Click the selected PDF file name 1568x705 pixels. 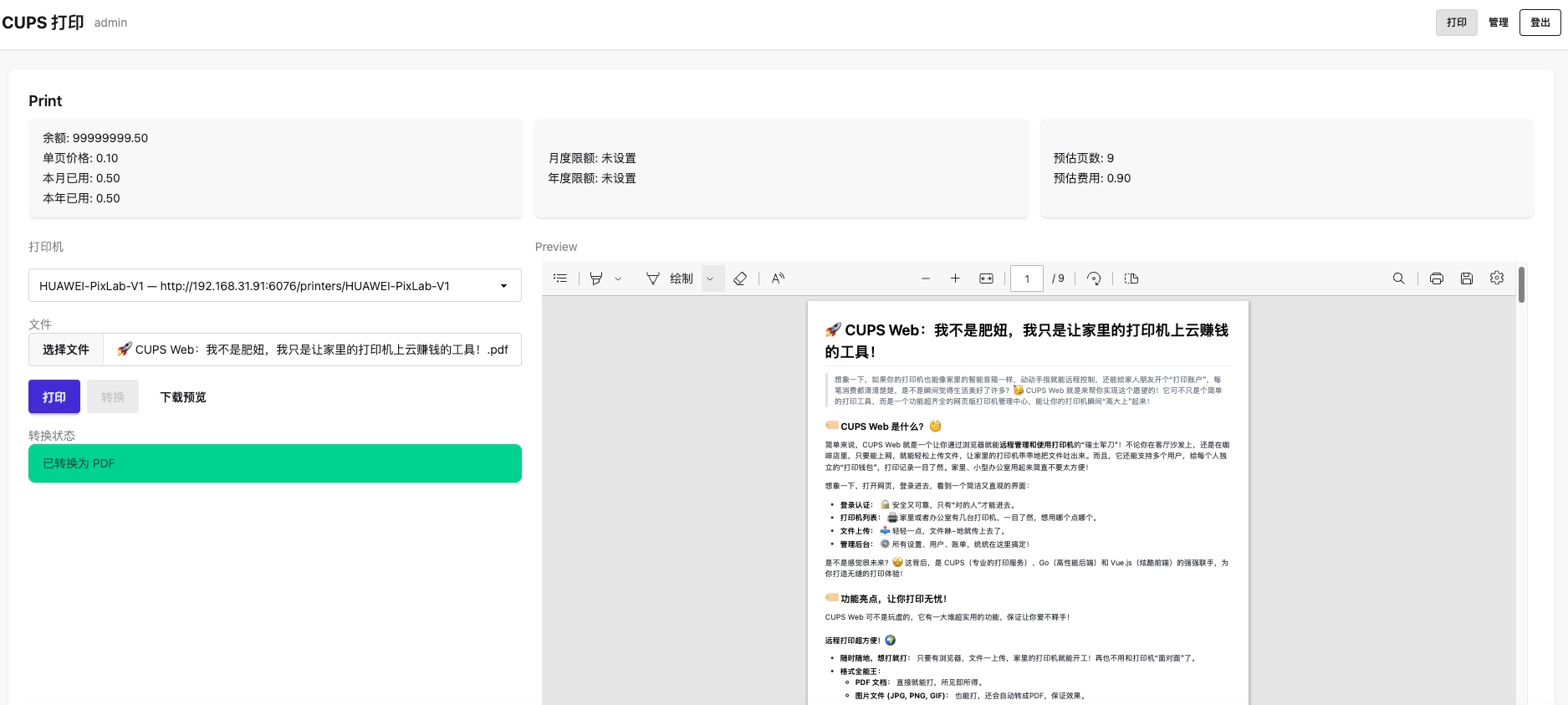(312, 350)
